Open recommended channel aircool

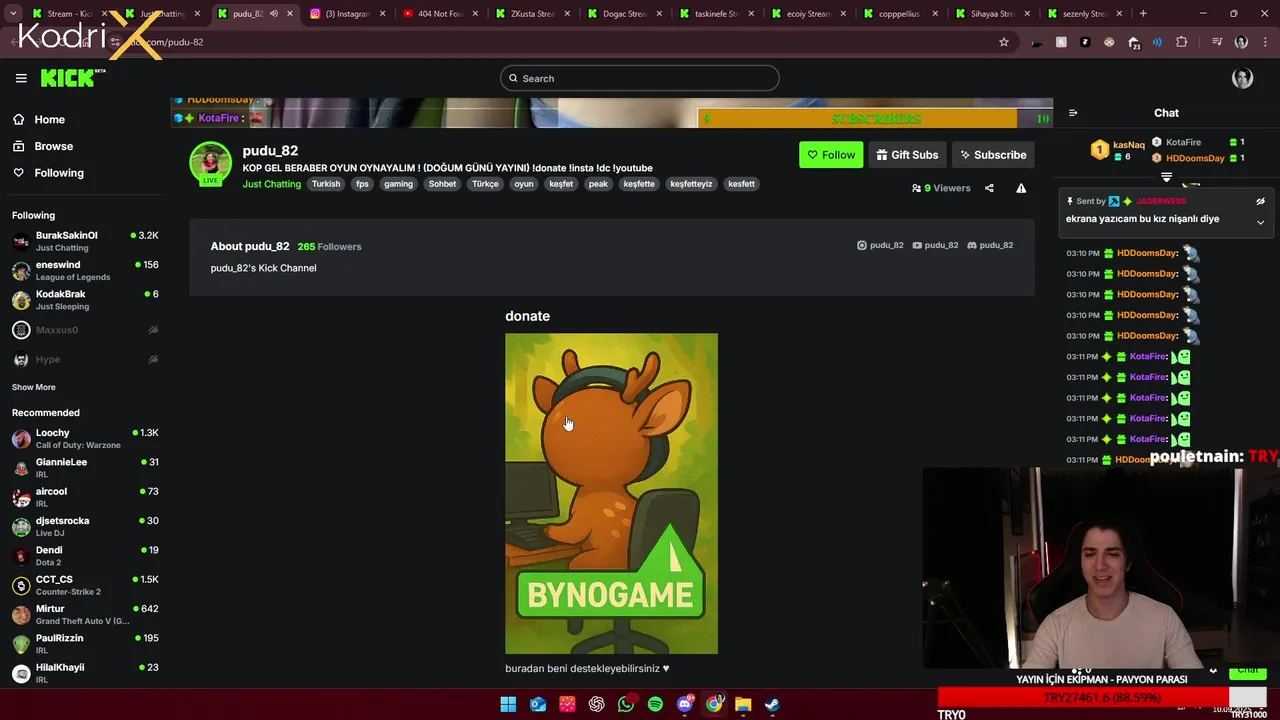coord(85,497)
